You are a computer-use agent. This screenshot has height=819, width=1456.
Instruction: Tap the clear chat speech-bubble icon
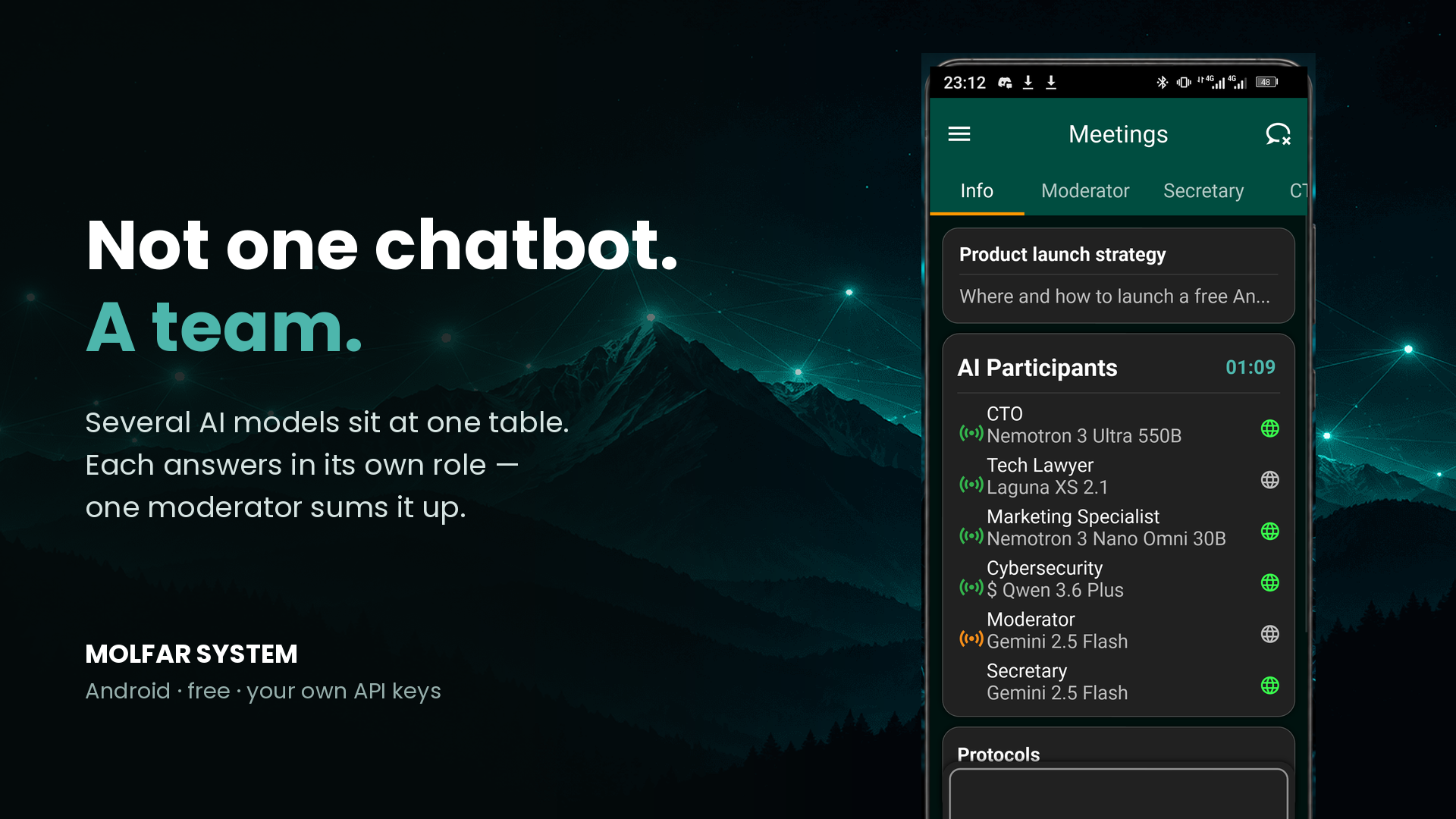(1278, 134)
